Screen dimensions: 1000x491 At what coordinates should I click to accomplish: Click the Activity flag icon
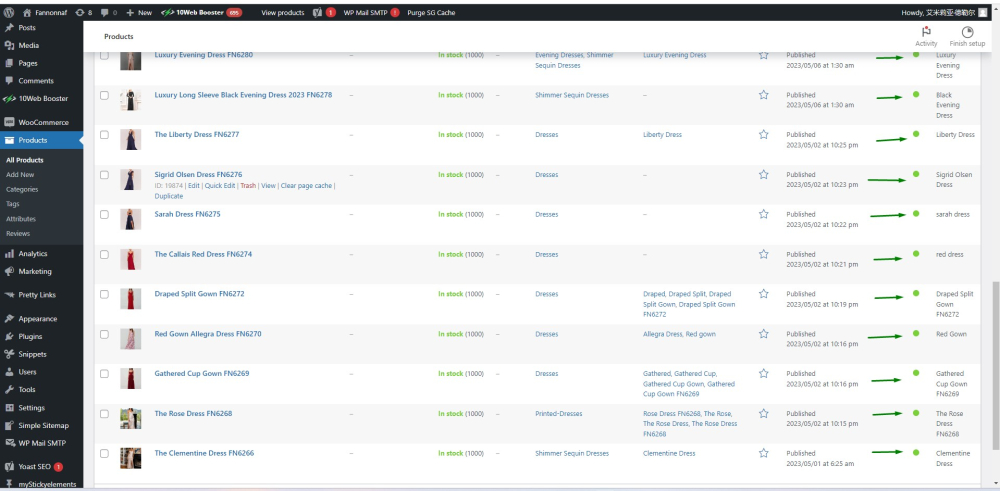[926, 32]
